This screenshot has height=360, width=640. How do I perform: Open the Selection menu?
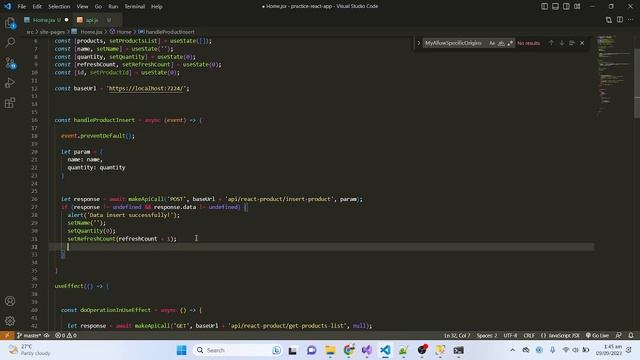(59, 7)
